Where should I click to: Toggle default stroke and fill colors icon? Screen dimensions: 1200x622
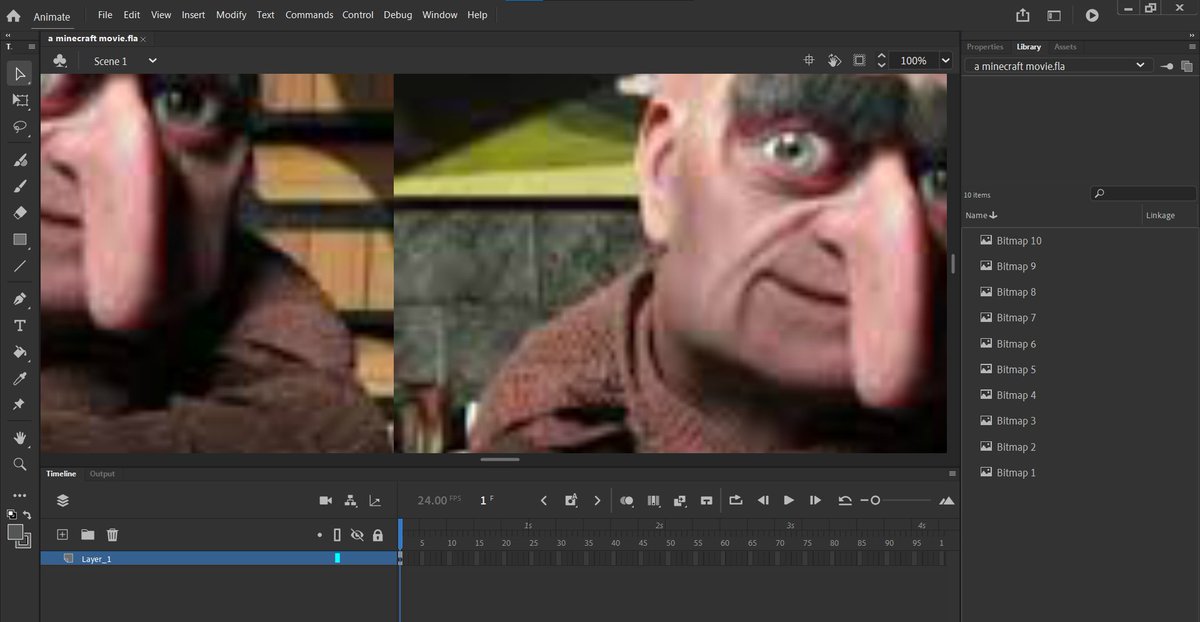12,515
